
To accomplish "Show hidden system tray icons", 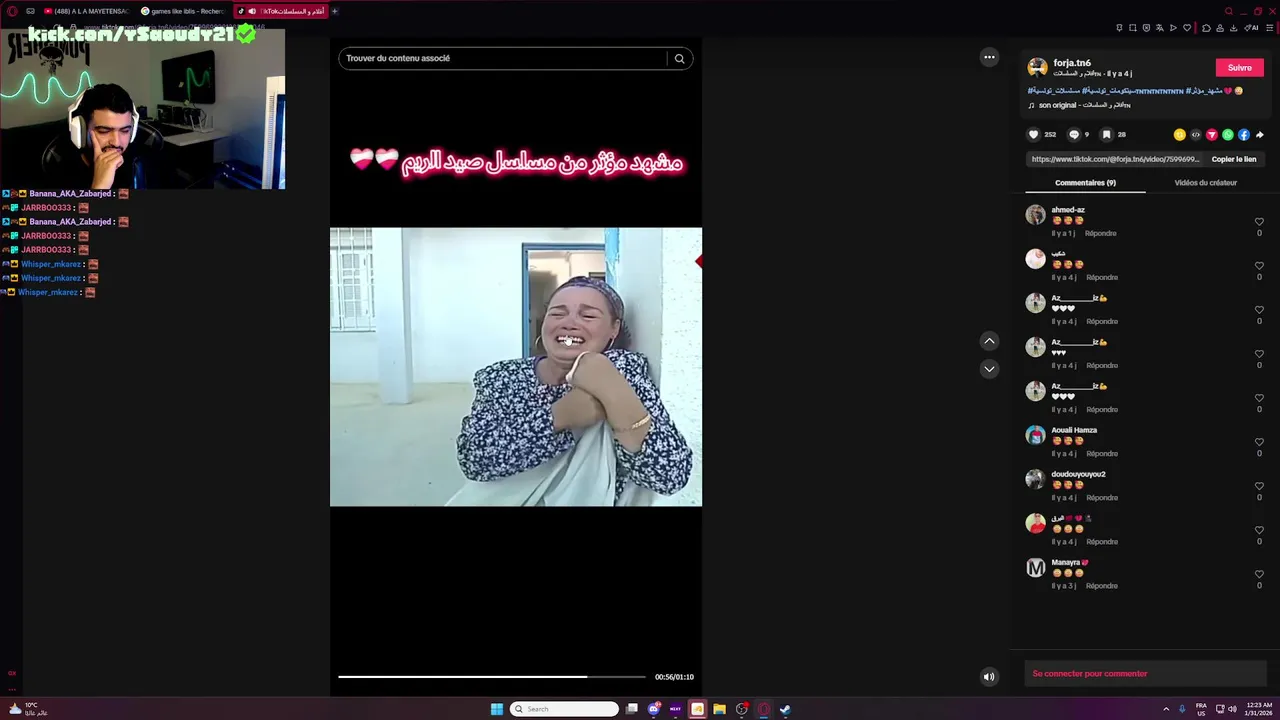I will click(x=1166, y=709).
